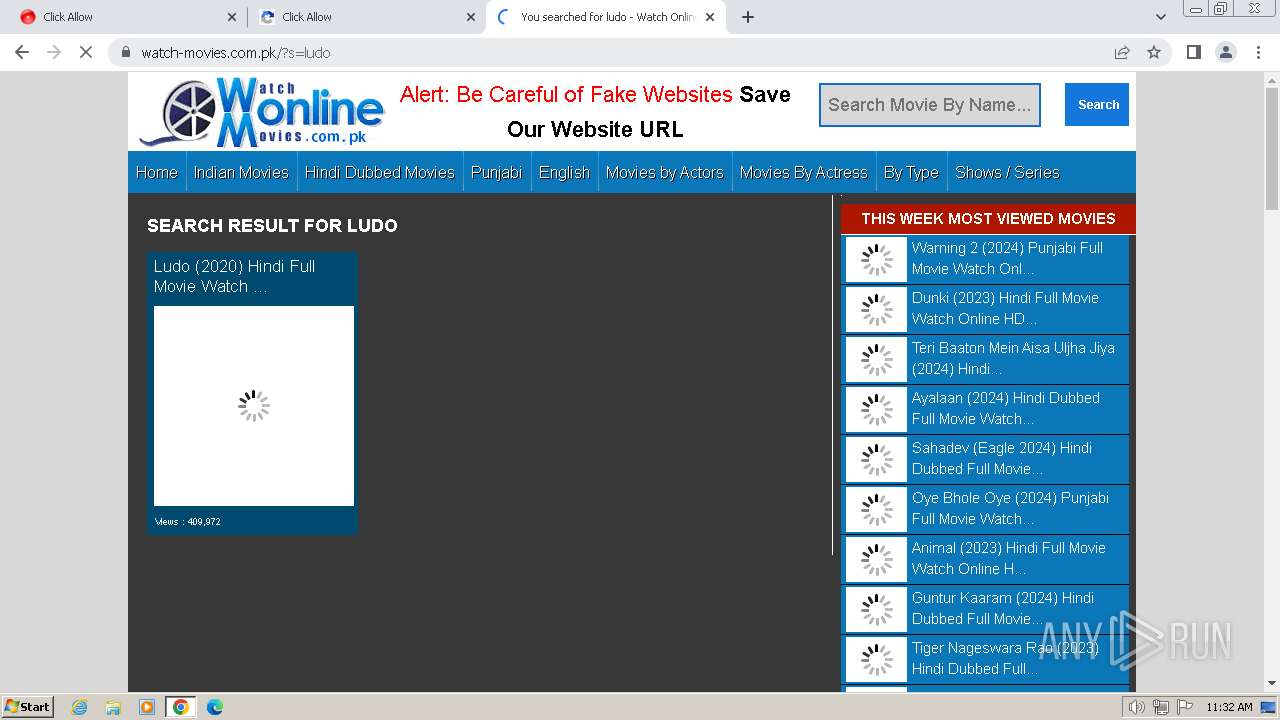Viewport: 1280px width, 720px height.
Task: Click the blue Search button
Action: [1097, 104]
